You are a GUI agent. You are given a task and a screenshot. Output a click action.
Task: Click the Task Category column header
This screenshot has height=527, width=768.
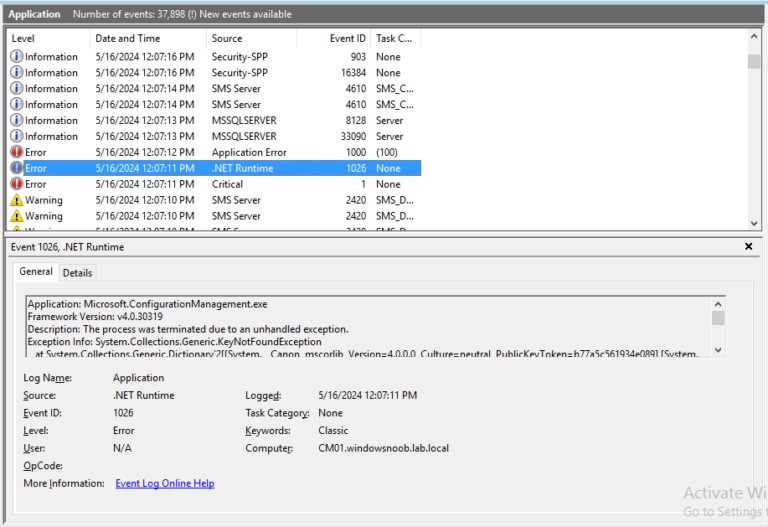pos(394,39)
